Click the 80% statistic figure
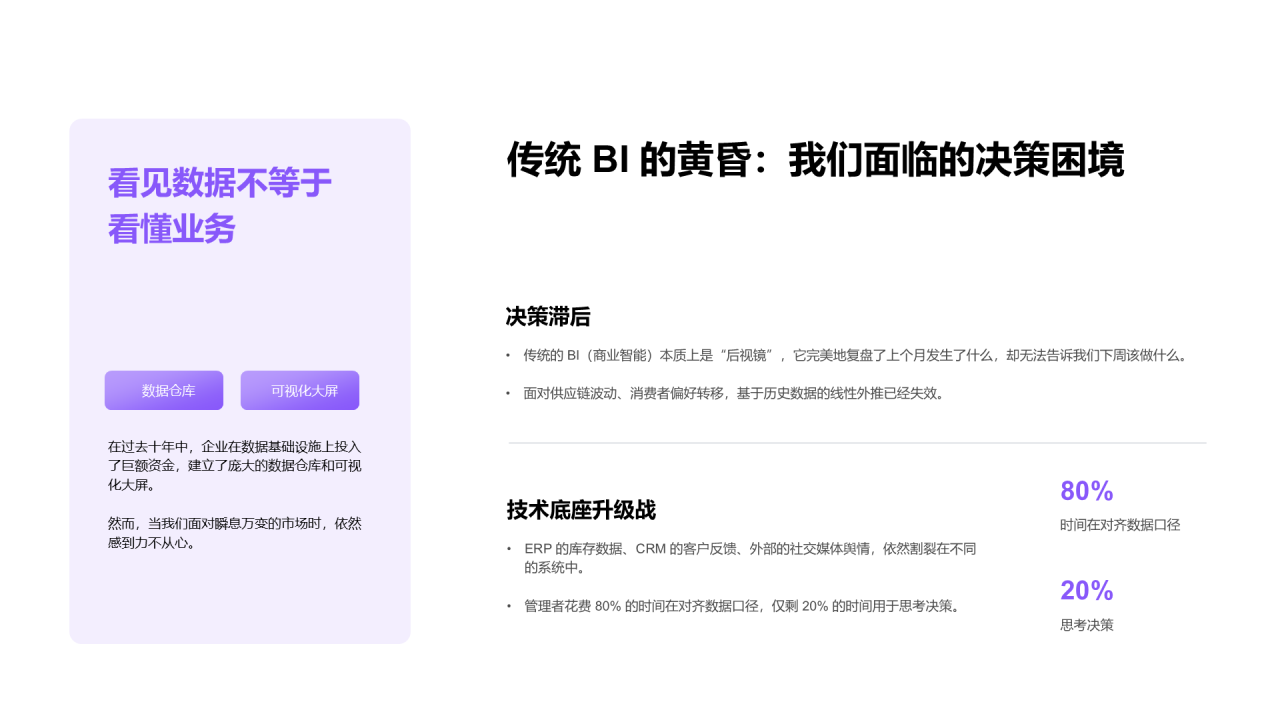The height and width of the screenshot is (720, 1280). tap(1086, 491)
